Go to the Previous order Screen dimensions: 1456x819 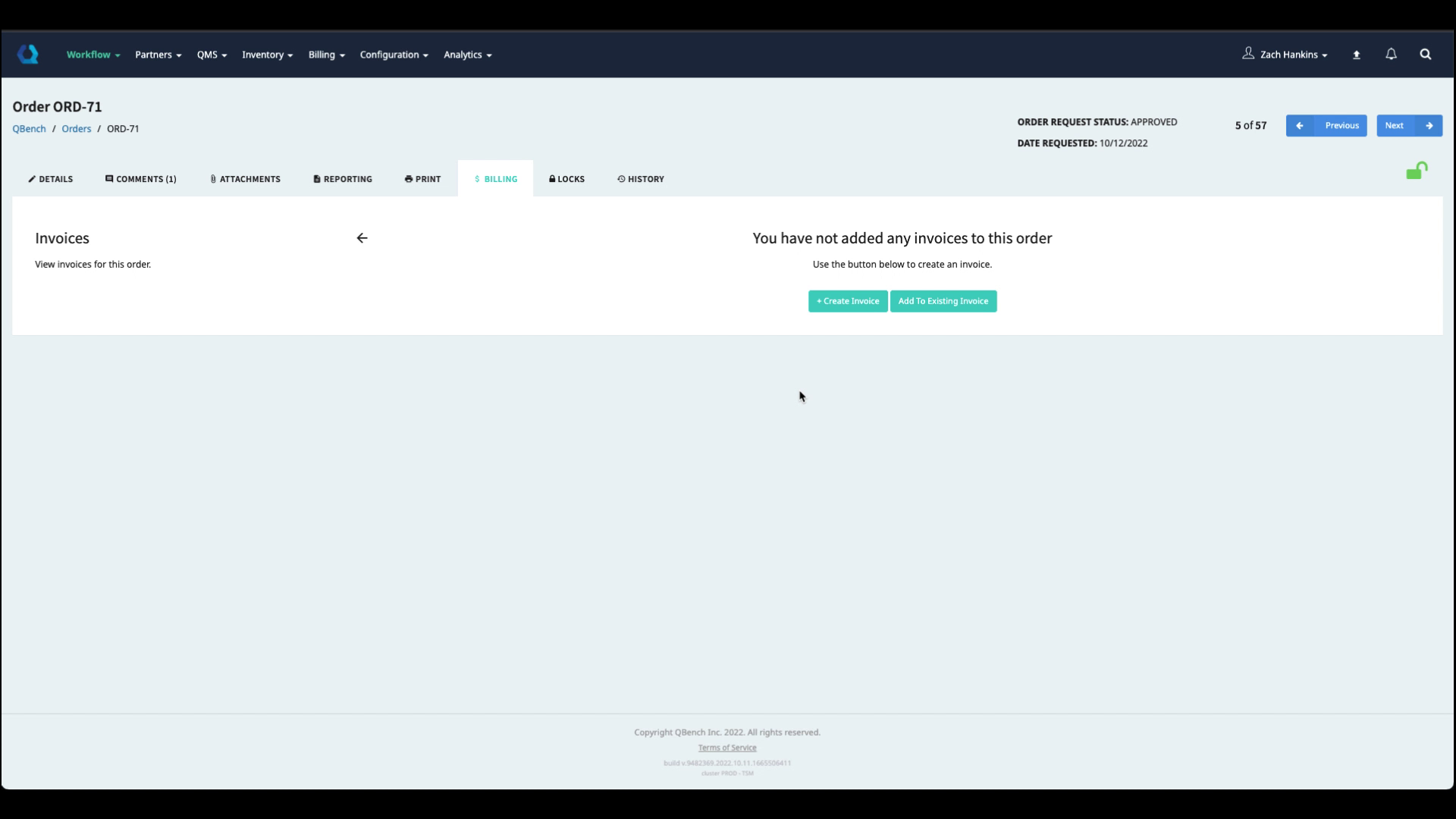pos(1326,126)
